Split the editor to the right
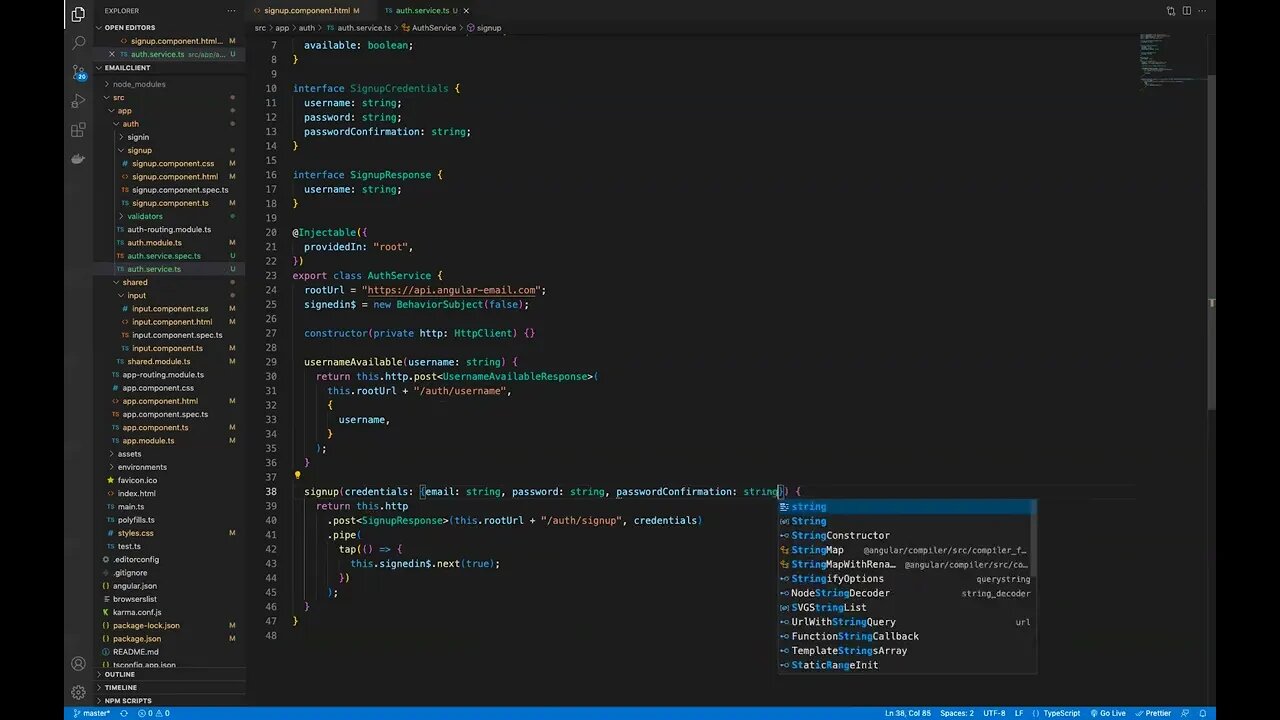The height and width of the screenshot is (720, 1280). pyautogui.click(x=1187, y=11)
